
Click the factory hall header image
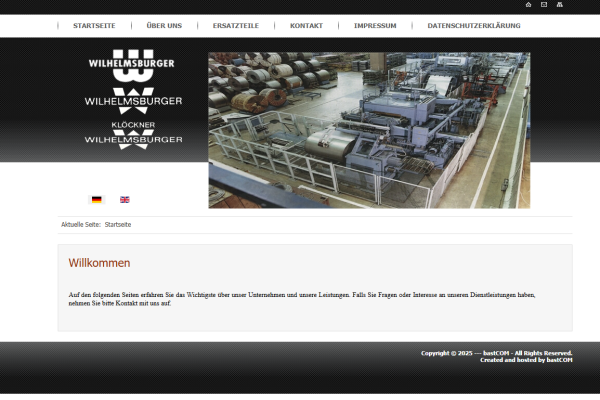[369, 130]
